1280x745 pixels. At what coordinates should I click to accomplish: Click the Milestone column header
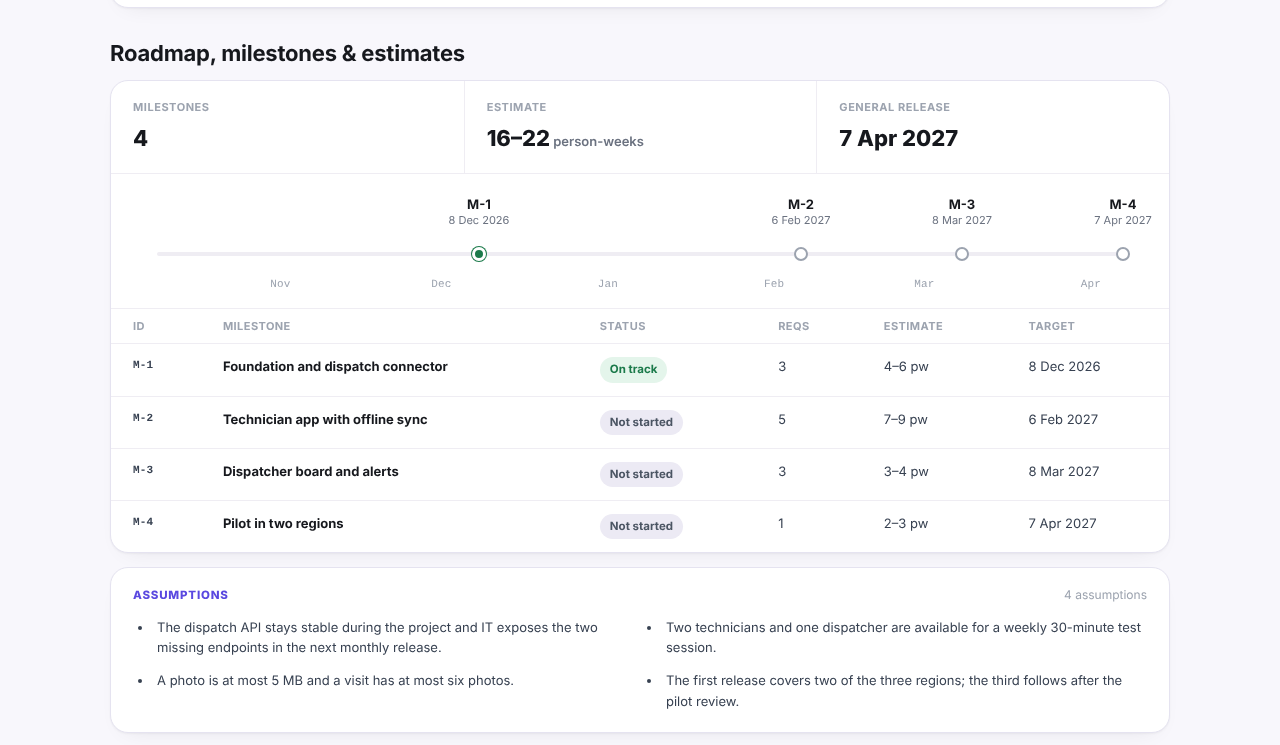[x=257, y=326]
